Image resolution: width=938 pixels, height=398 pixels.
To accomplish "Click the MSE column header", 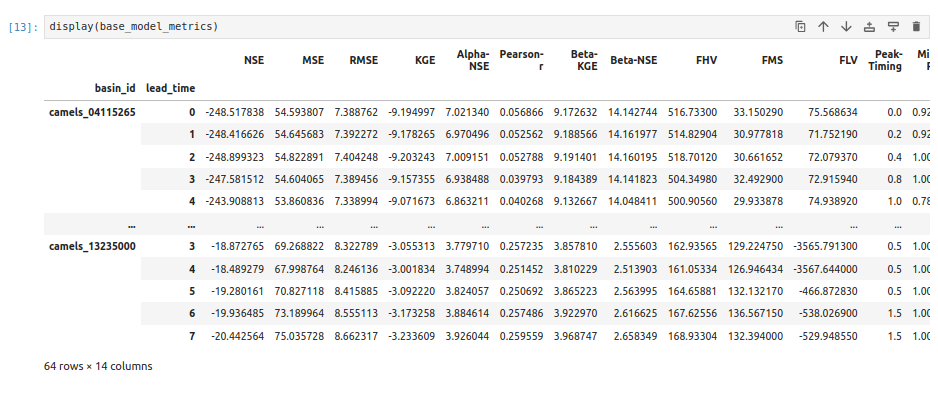I will click(313, 60).
